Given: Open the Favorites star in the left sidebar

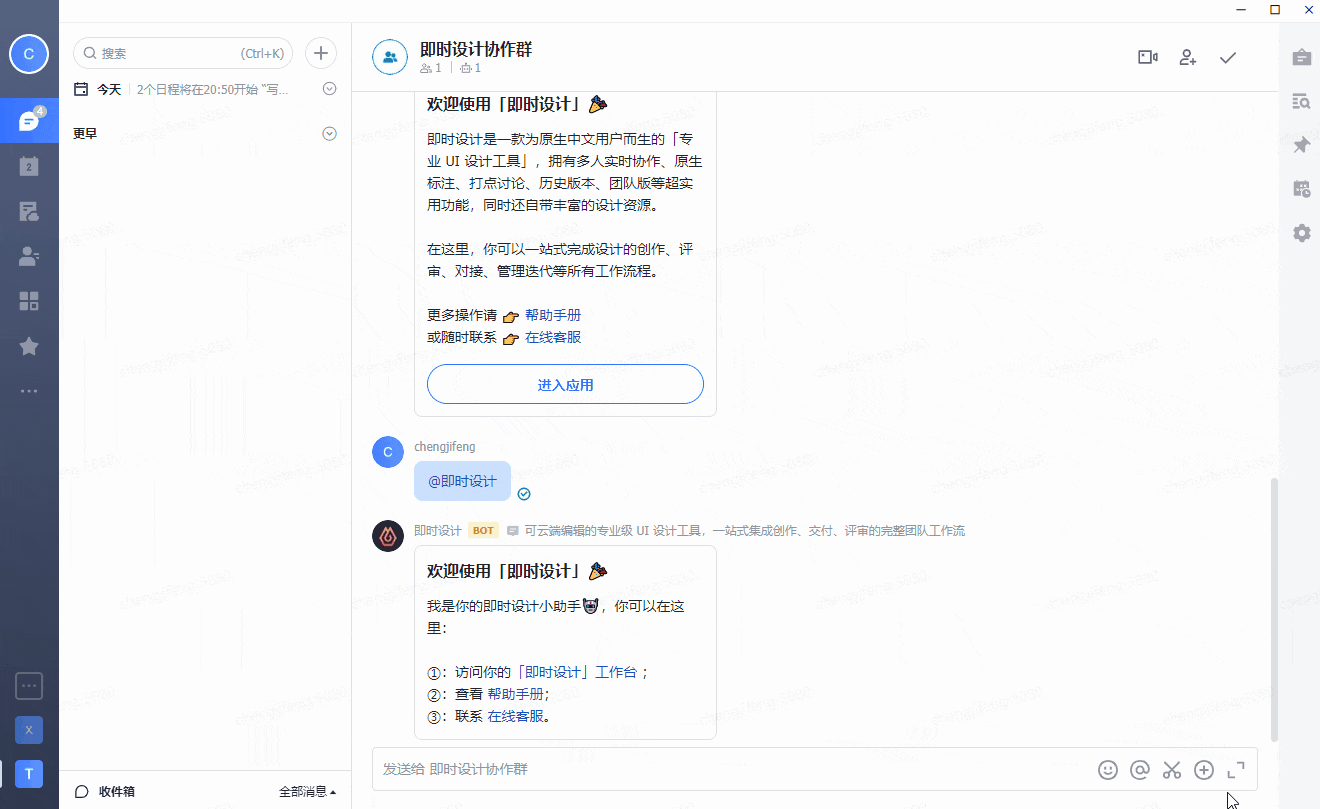Looking at the screenshot, I should [29, 346].
